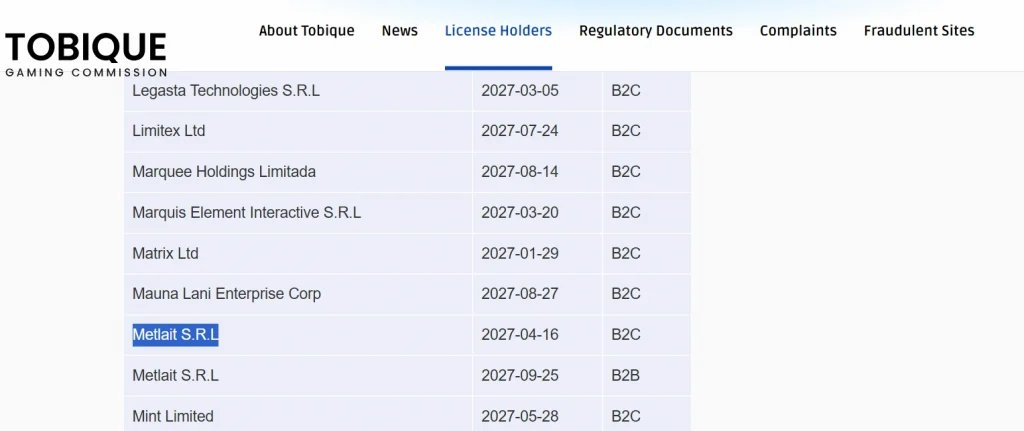Click the 2027-08-27 expiry date
Screen dimensions: 1024x431
[520, 294]
